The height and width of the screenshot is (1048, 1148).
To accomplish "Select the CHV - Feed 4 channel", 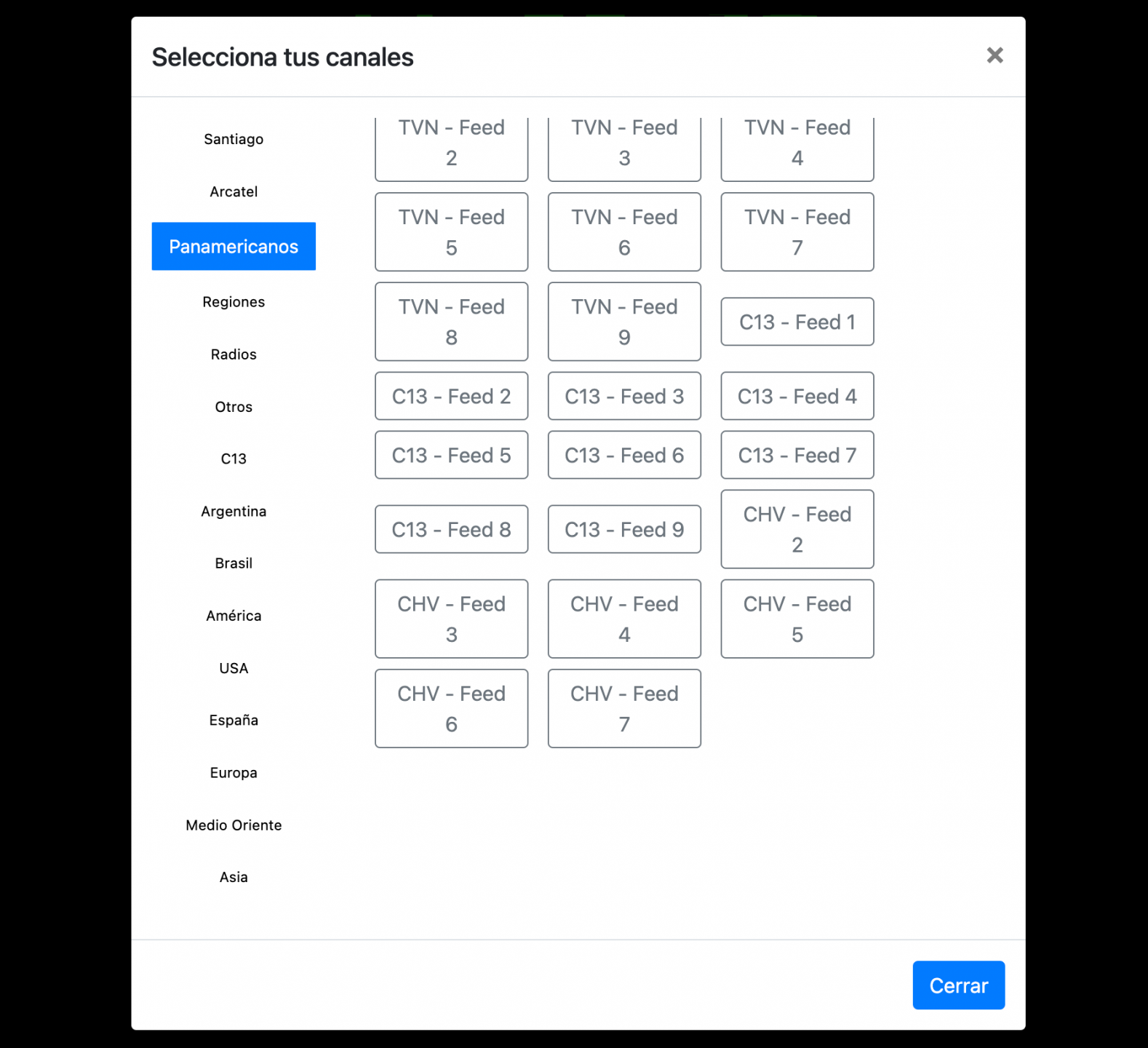I will (x=624, y=619).
